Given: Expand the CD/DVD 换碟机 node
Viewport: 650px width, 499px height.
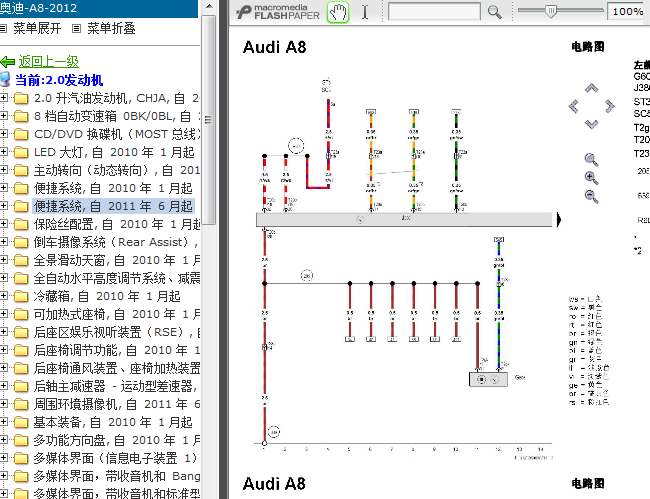Looking at the screenshot, I should pos(3,134).
